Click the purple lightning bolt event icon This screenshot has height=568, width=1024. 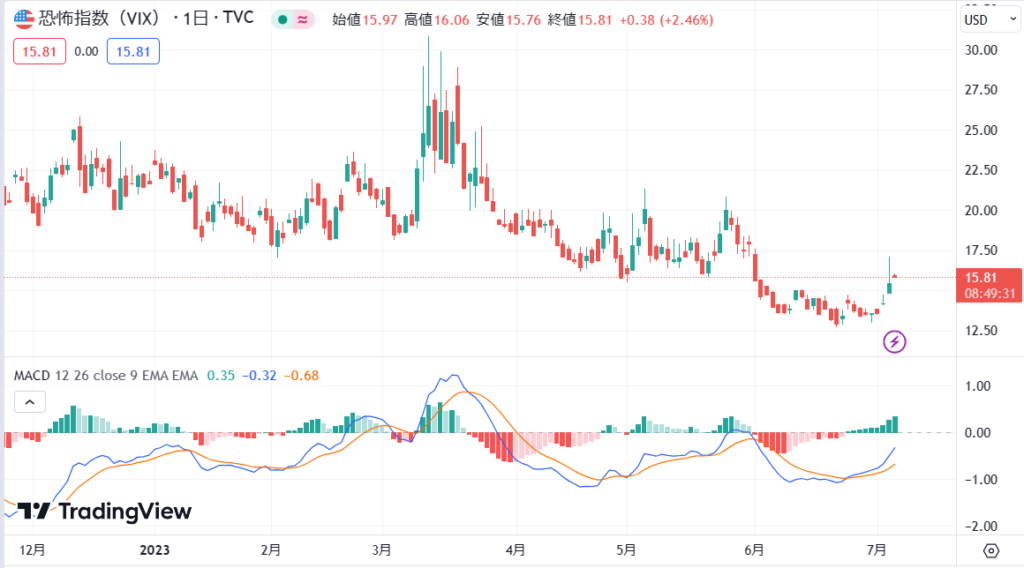894,341
